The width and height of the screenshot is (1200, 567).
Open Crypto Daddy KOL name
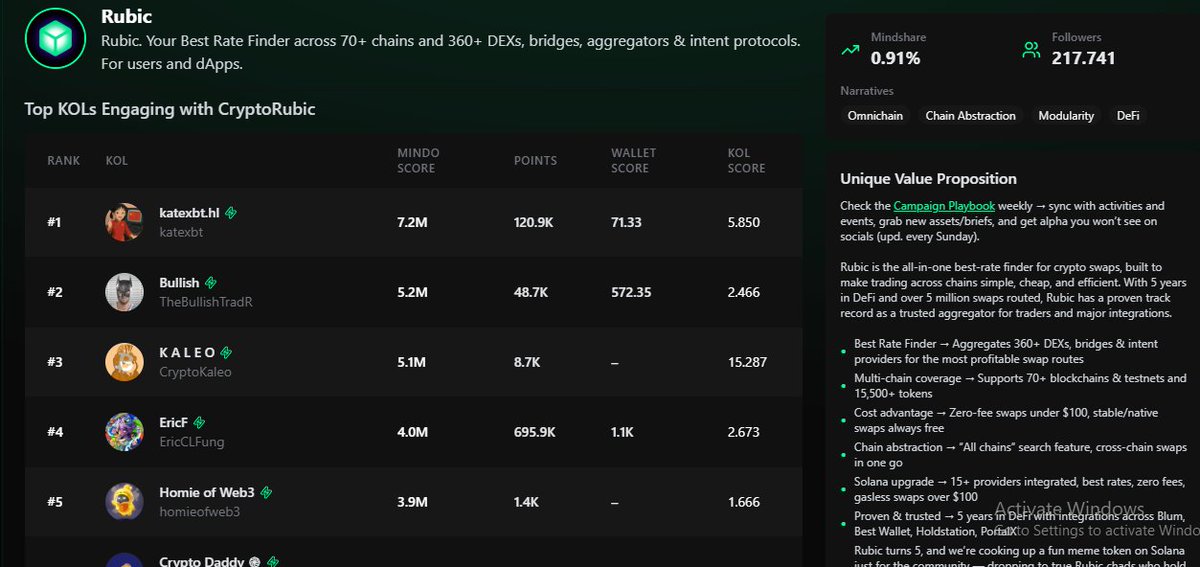pos(204,563)
